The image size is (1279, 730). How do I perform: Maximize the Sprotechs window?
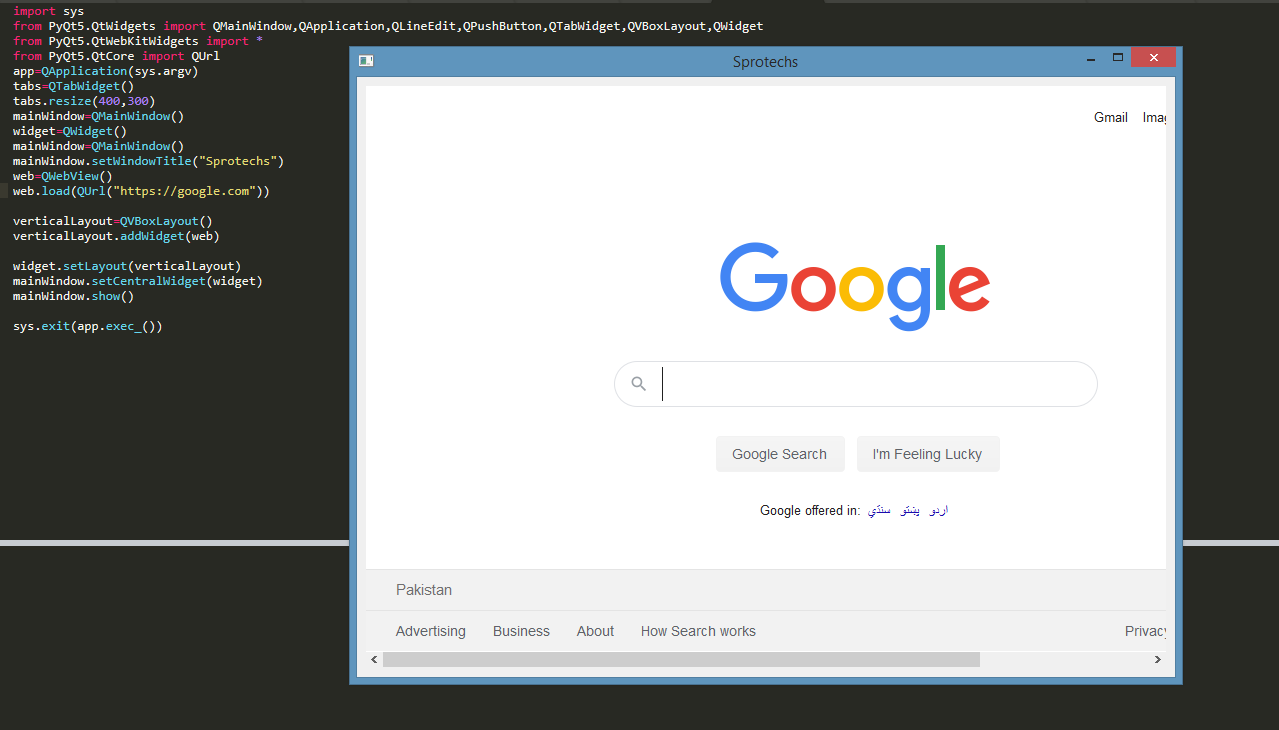pyautogui.click(x=1118, y=58)
